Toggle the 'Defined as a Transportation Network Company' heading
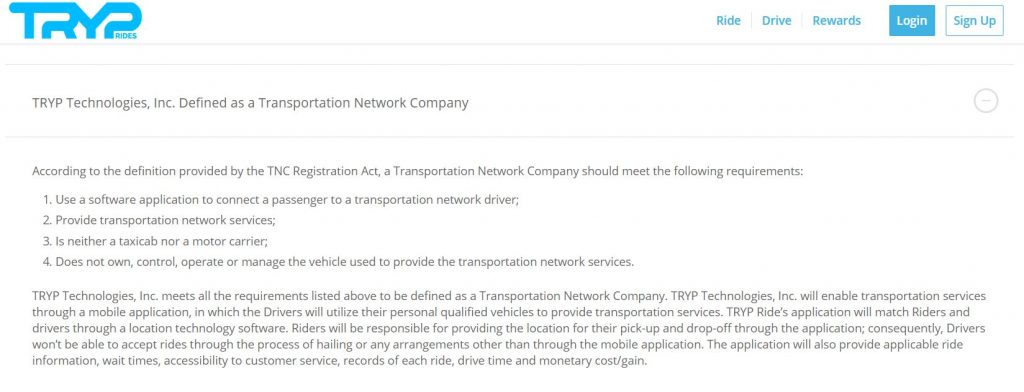Viewport: 1024px width, 392px height. coord(250,103)
